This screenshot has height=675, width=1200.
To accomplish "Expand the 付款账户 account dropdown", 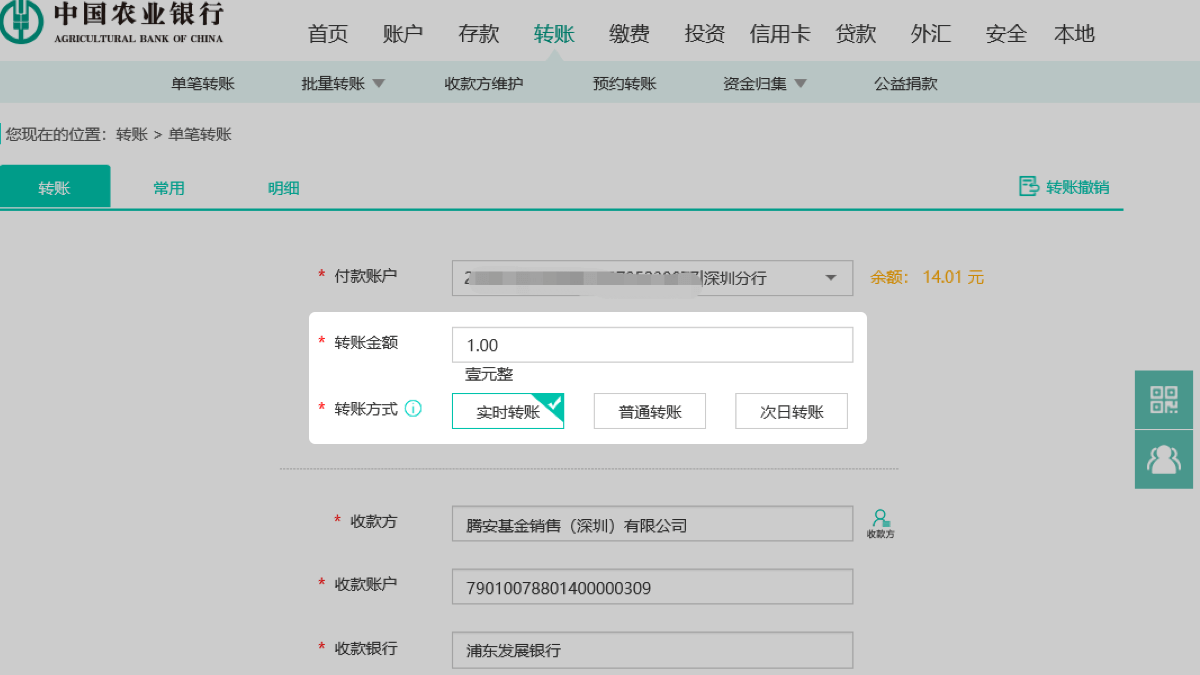I will point(830,278).
